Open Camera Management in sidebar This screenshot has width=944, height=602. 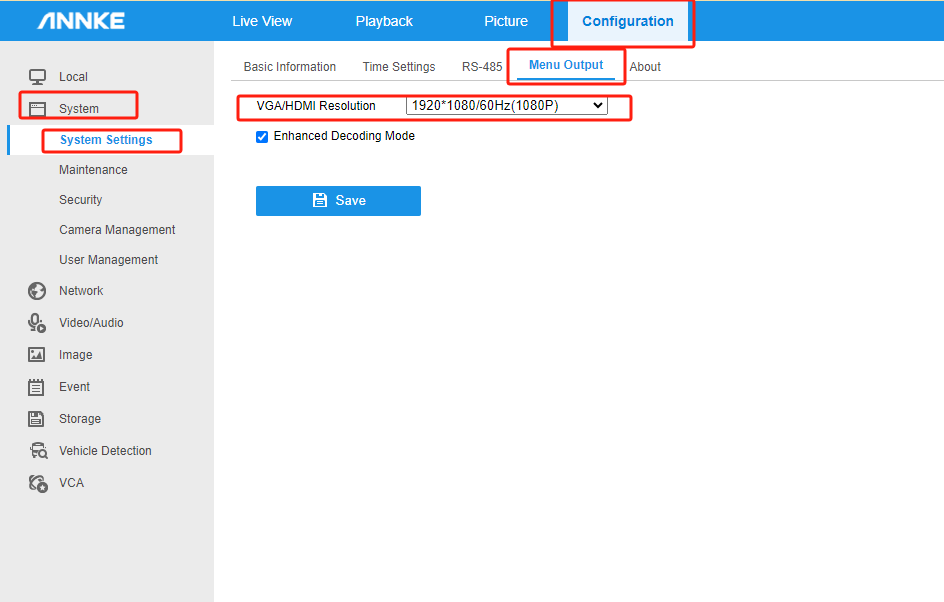click(x=117, y=230)
